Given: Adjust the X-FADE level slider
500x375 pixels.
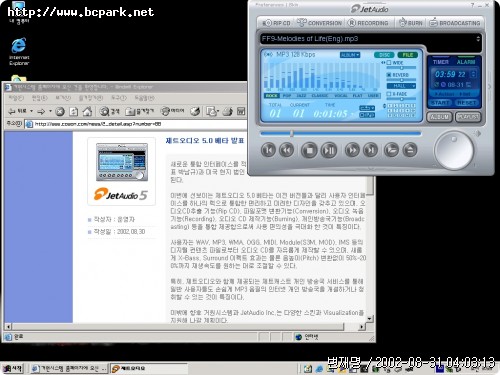Looking at the screenshot, I should [401, 99].
